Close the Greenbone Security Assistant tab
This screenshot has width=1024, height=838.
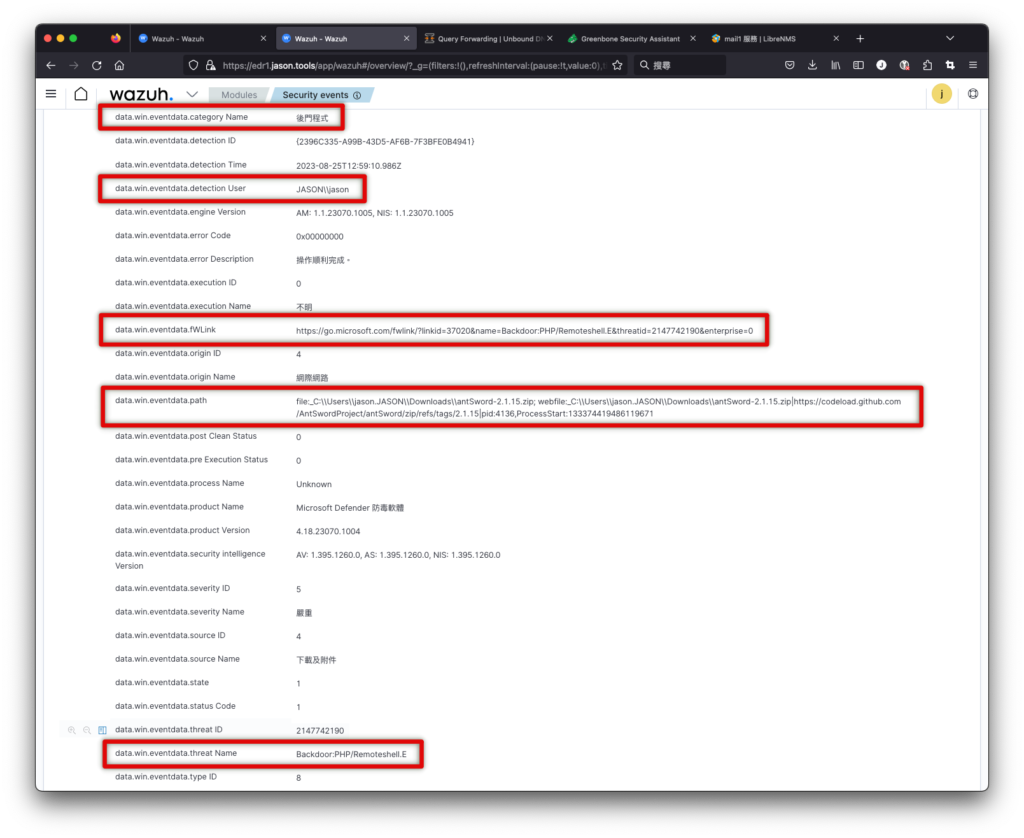point(693,39)
